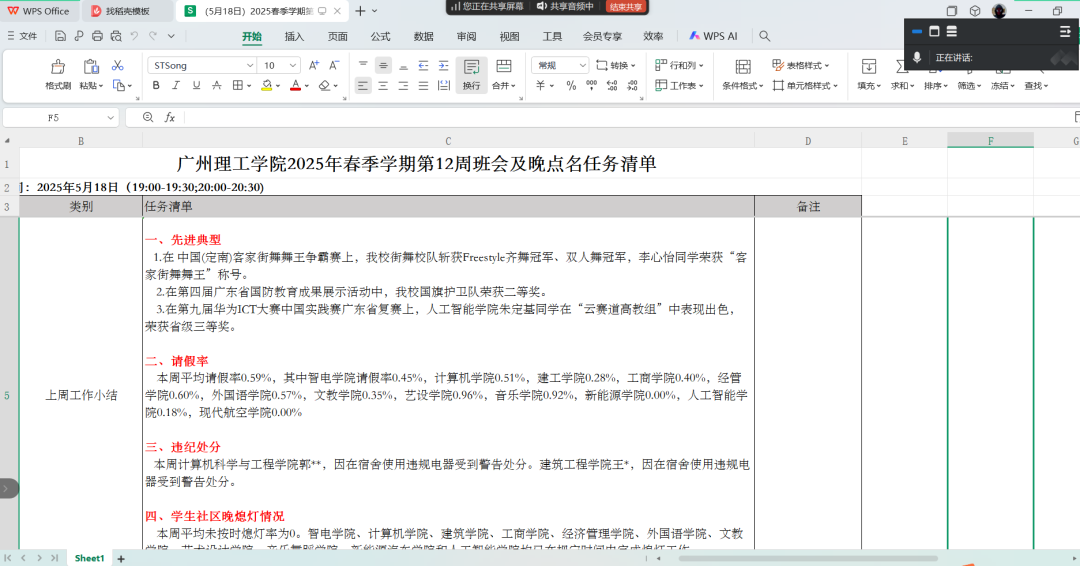
Task: Toggle Wrap Text (换行) button
Action: point(471,74)
